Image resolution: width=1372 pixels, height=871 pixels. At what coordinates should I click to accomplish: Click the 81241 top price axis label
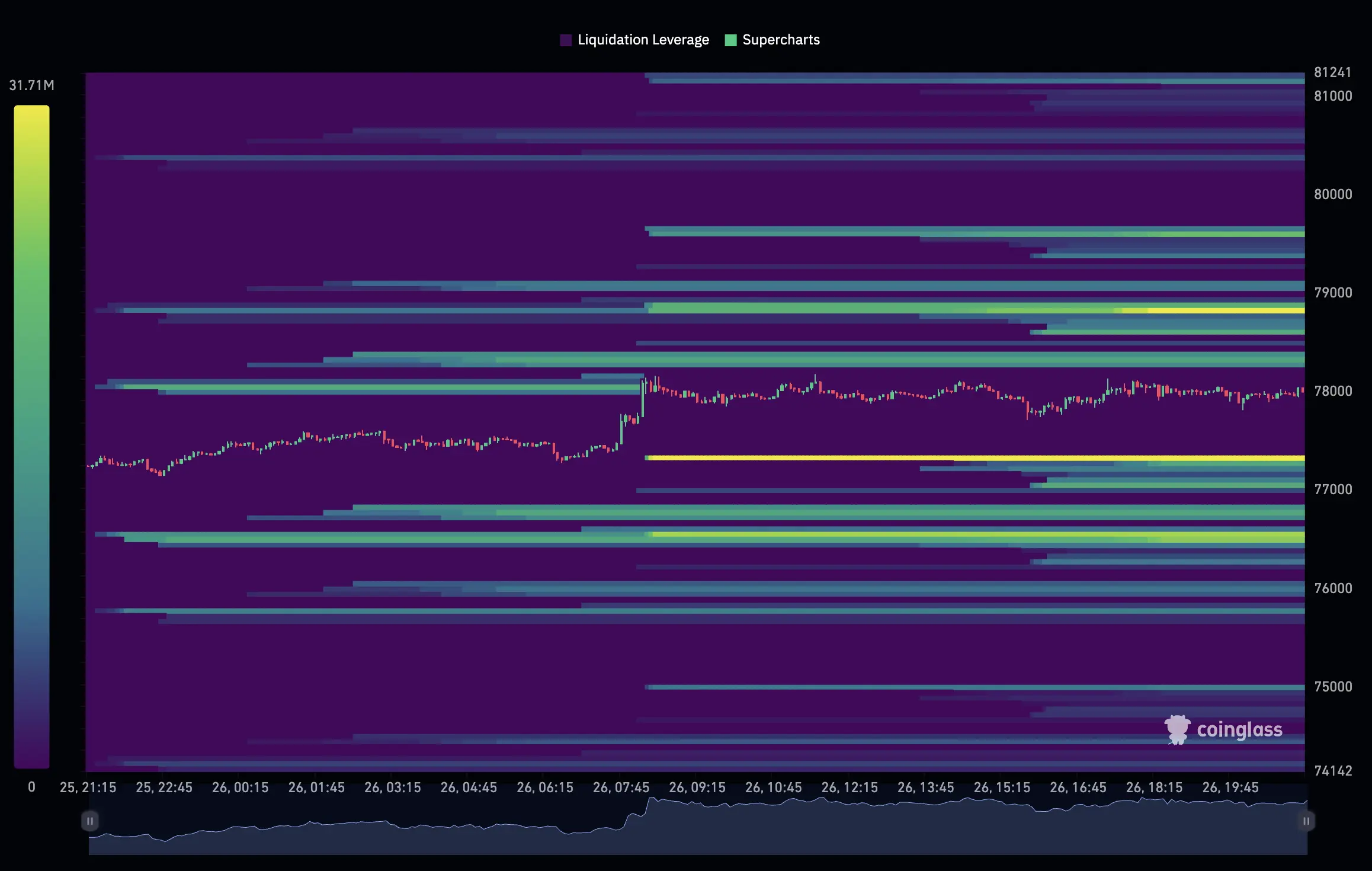[x=1333, y=72]
